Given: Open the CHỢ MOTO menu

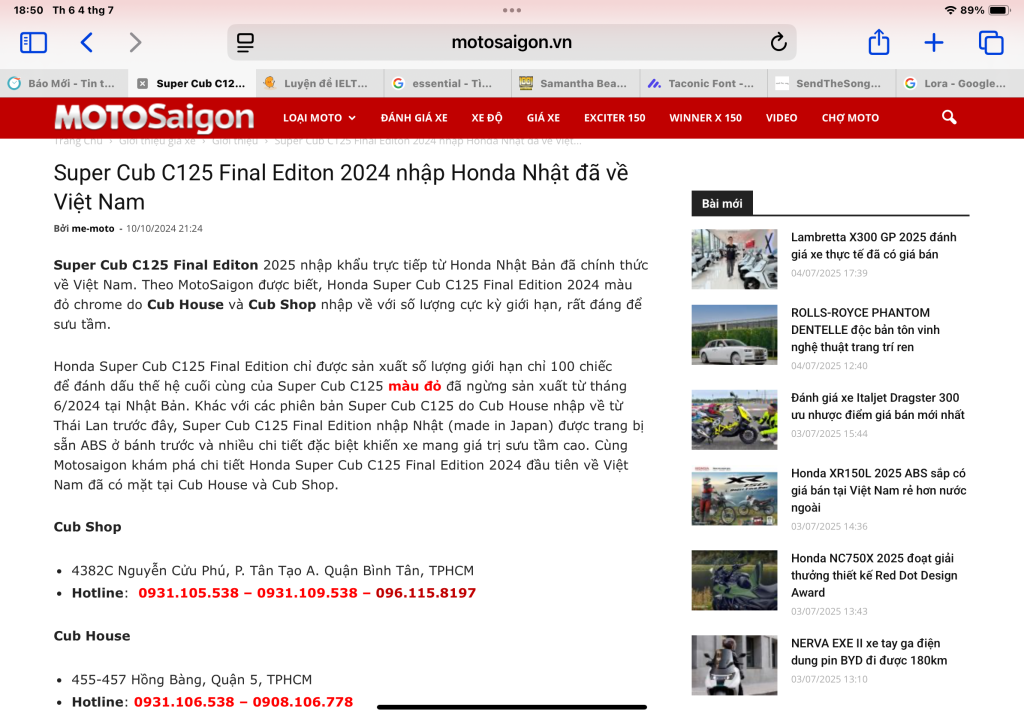Looking at the screenshot, I should click(x=850, y=118).
